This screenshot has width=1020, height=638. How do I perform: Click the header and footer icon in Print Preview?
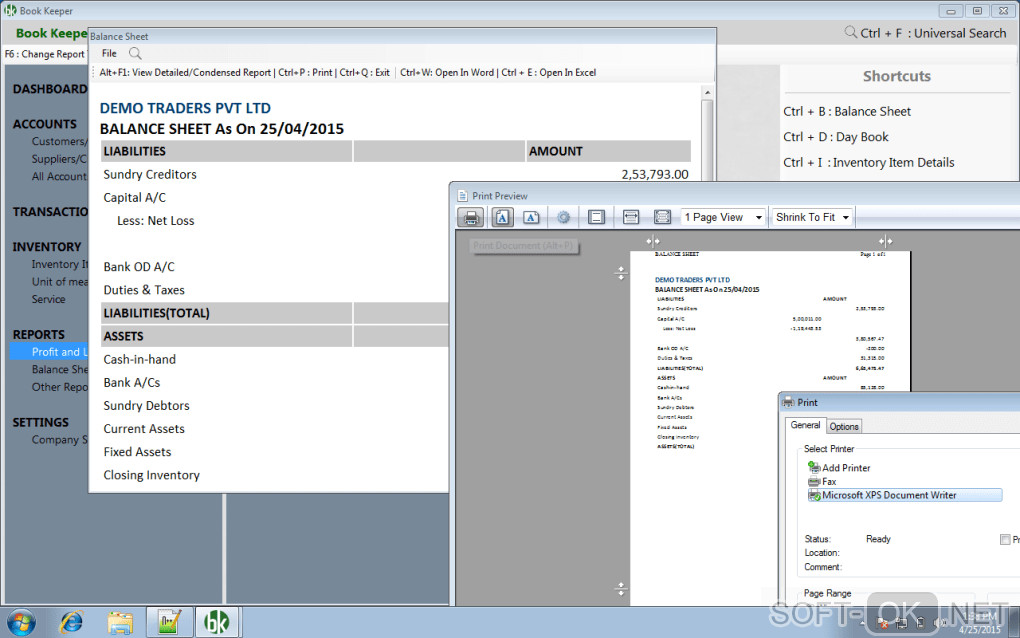pyautogui.click(x=596, y=217)
